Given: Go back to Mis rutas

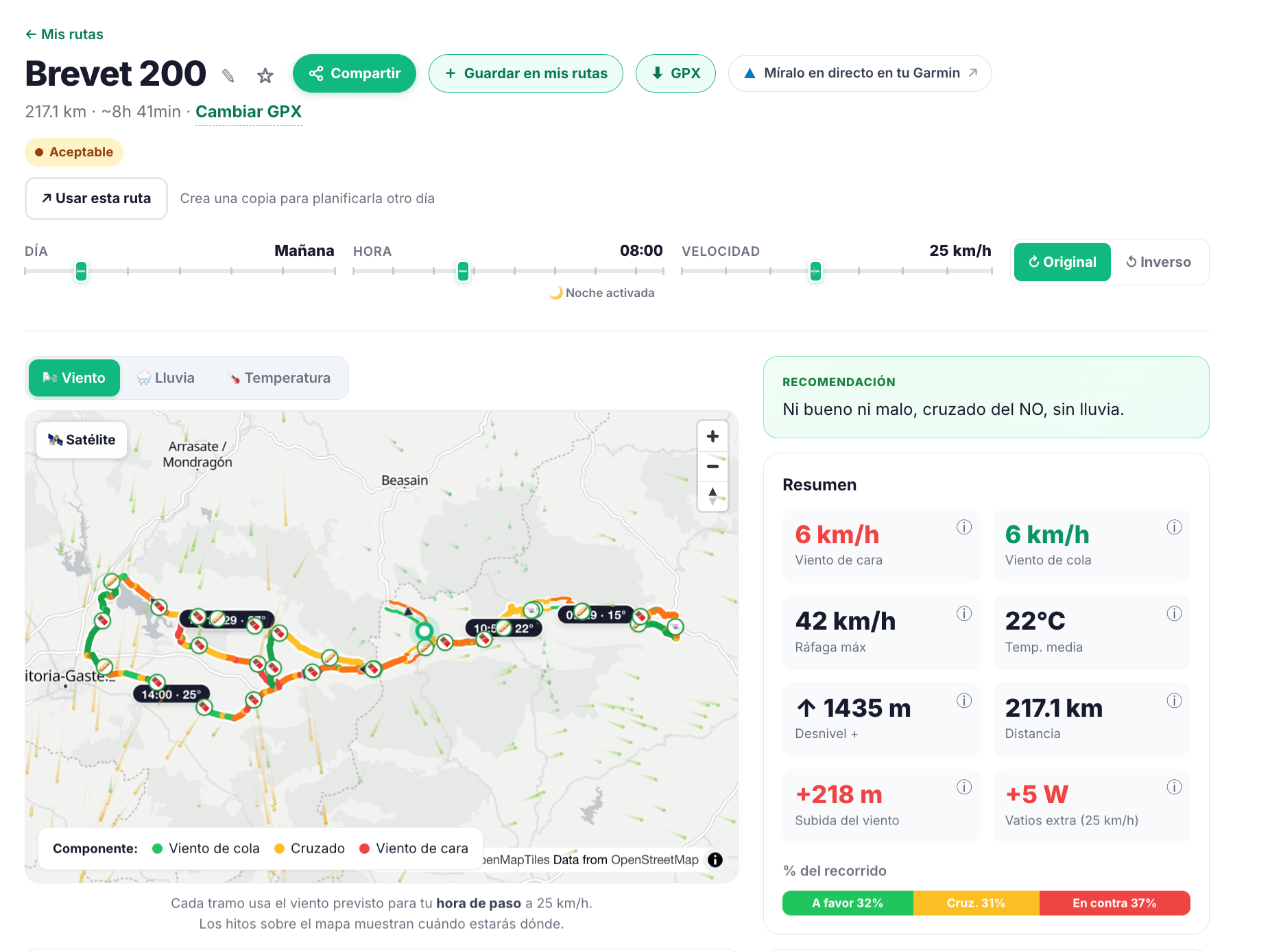Looking at the screenshot, I should pyautogui.click(x=64, y=34).
